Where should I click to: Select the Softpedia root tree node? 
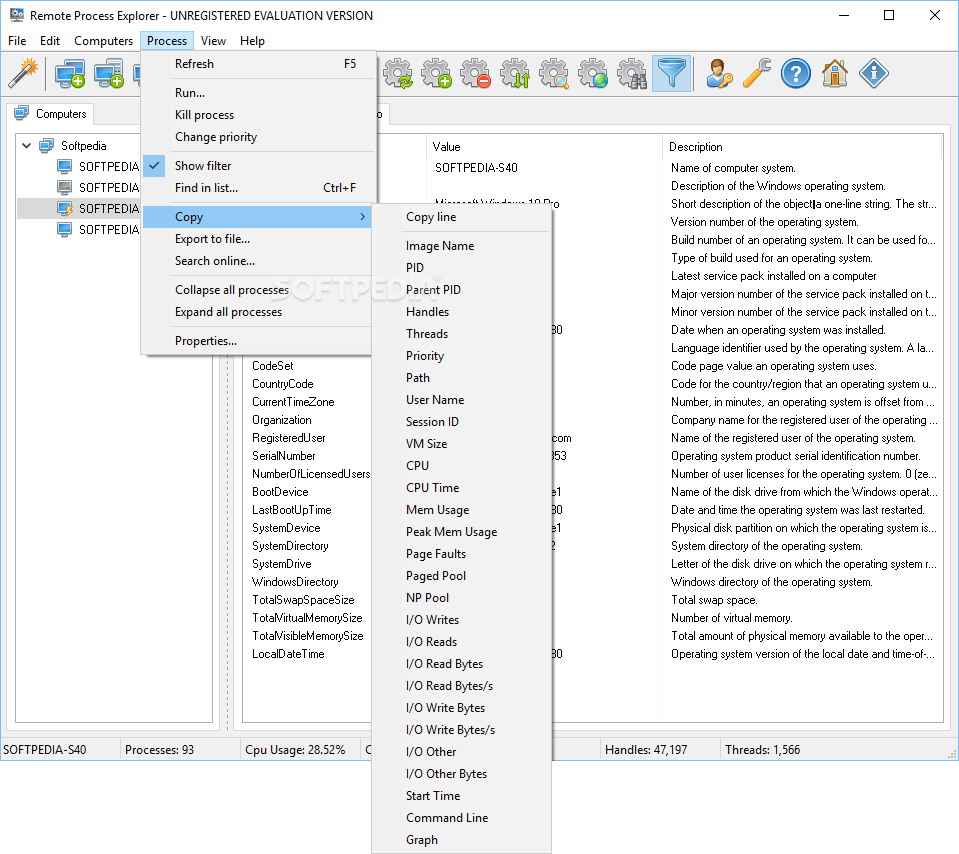point(84,146)
